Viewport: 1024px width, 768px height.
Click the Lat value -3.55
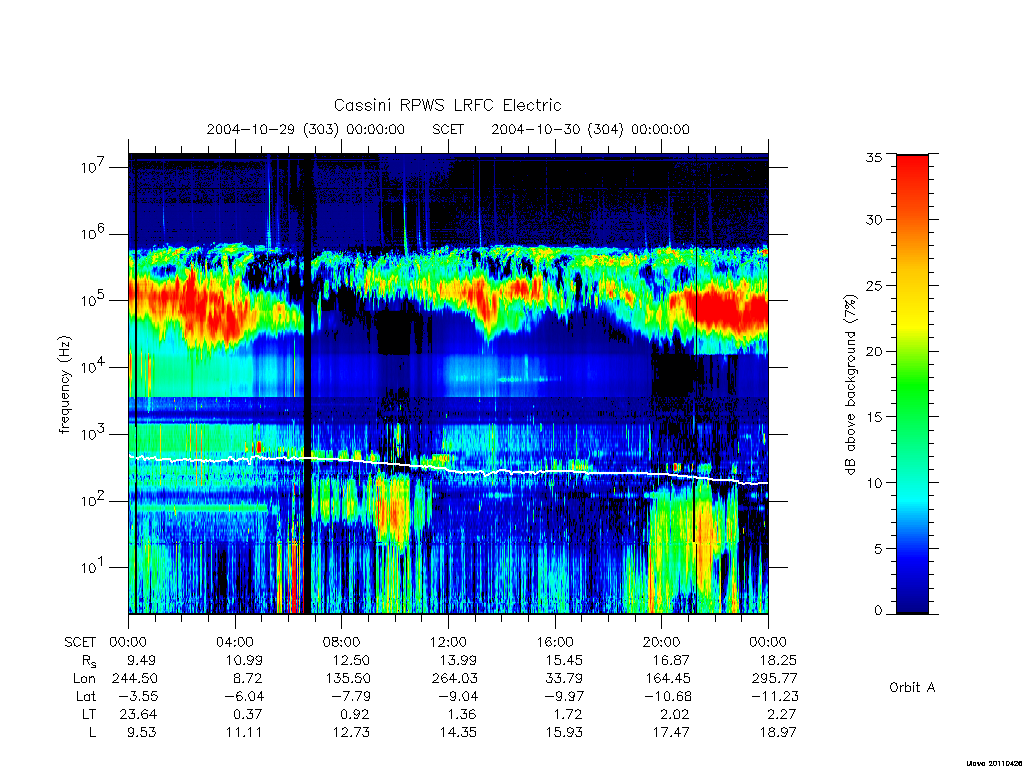point(138,696)
